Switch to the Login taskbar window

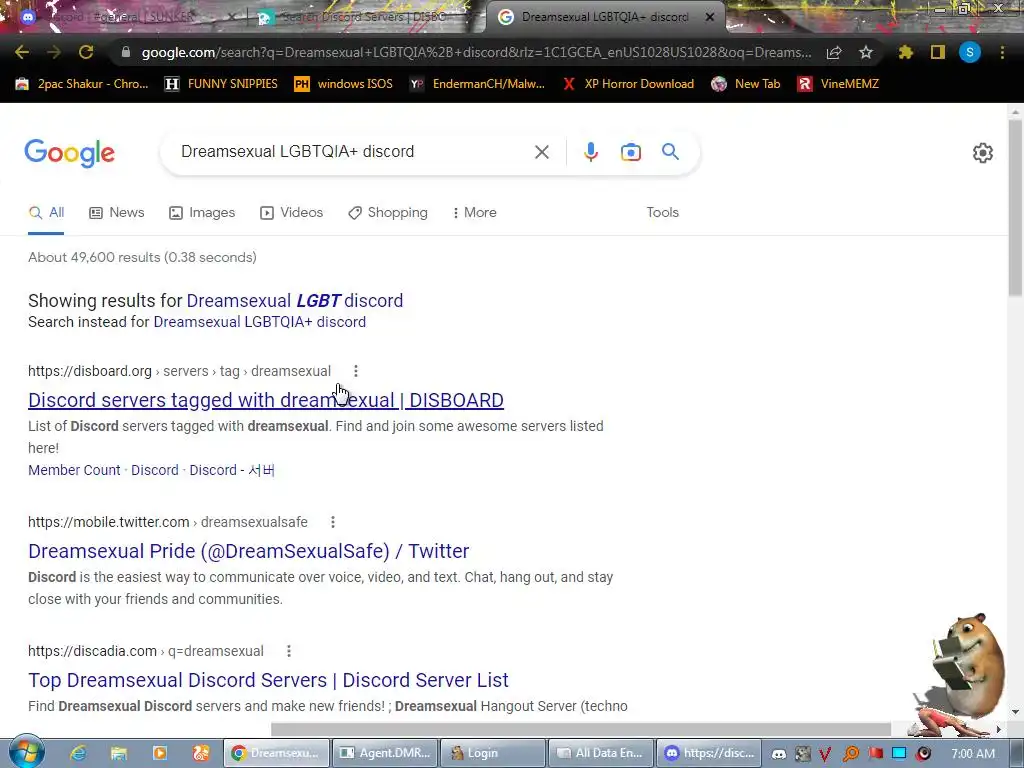493,753
